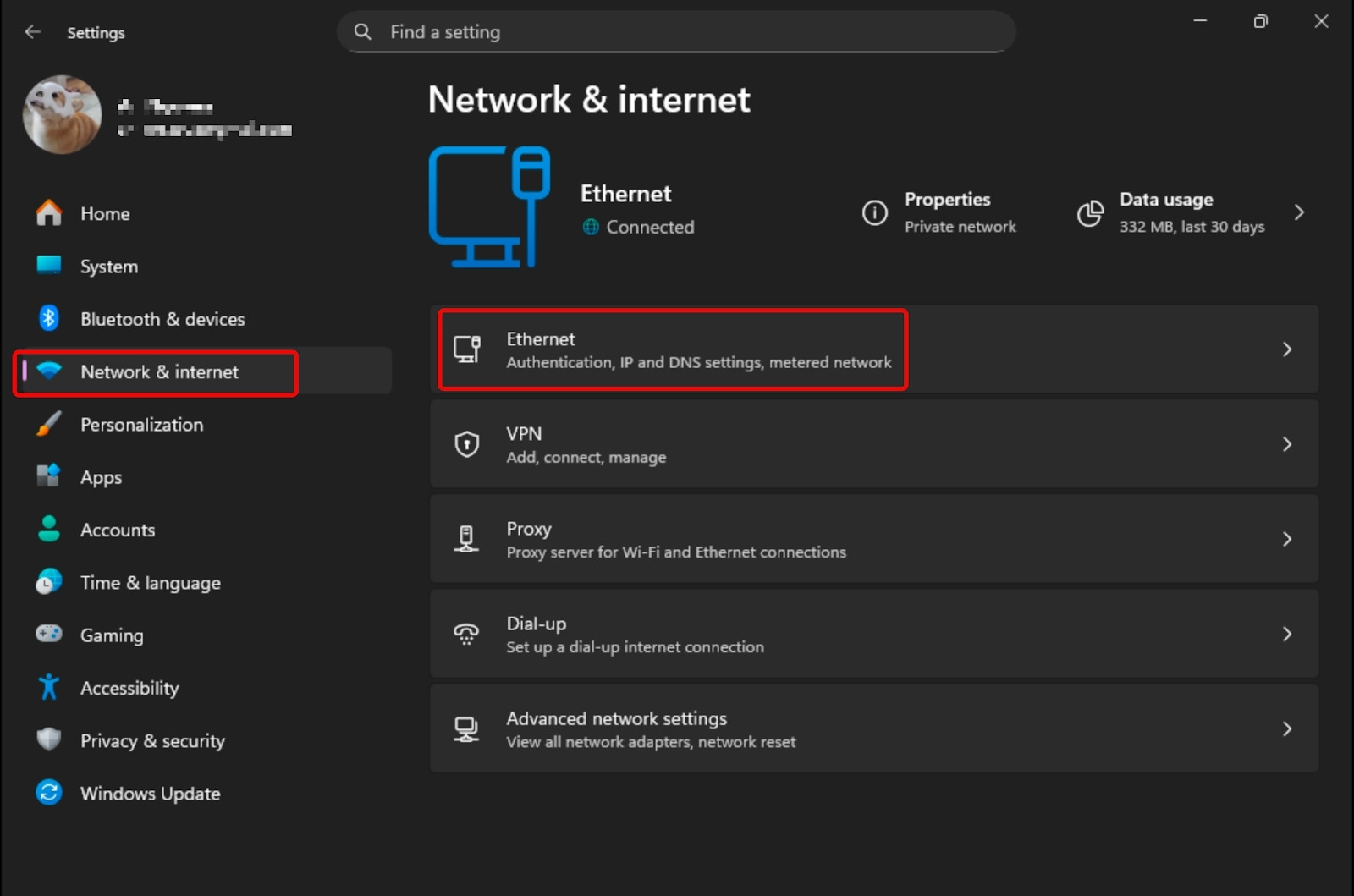1354x896 pixels.
Task: Open the Accounts section
Action: pos(118,530)
